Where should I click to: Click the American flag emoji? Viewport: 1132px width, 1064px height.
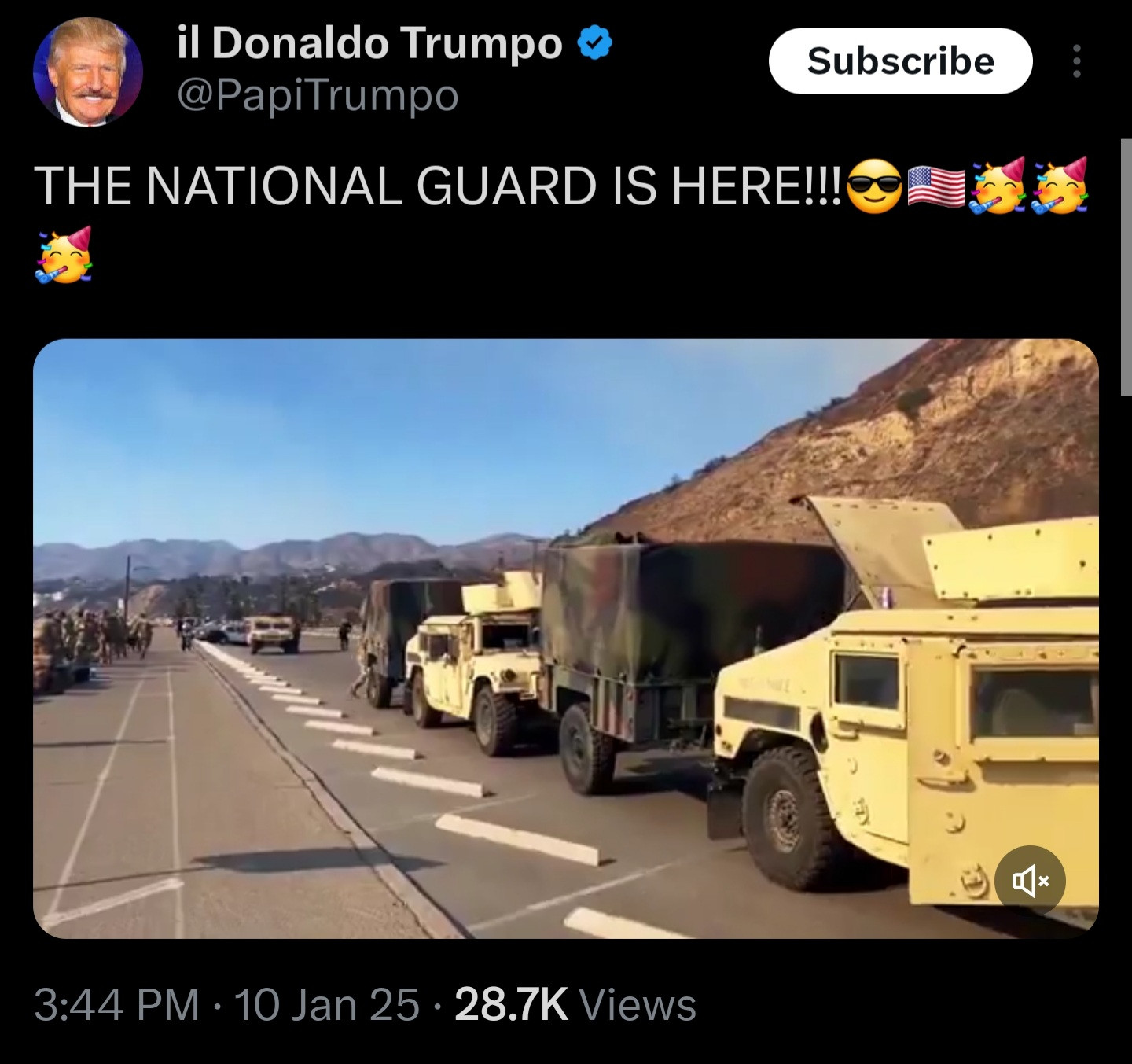(937, 187)
